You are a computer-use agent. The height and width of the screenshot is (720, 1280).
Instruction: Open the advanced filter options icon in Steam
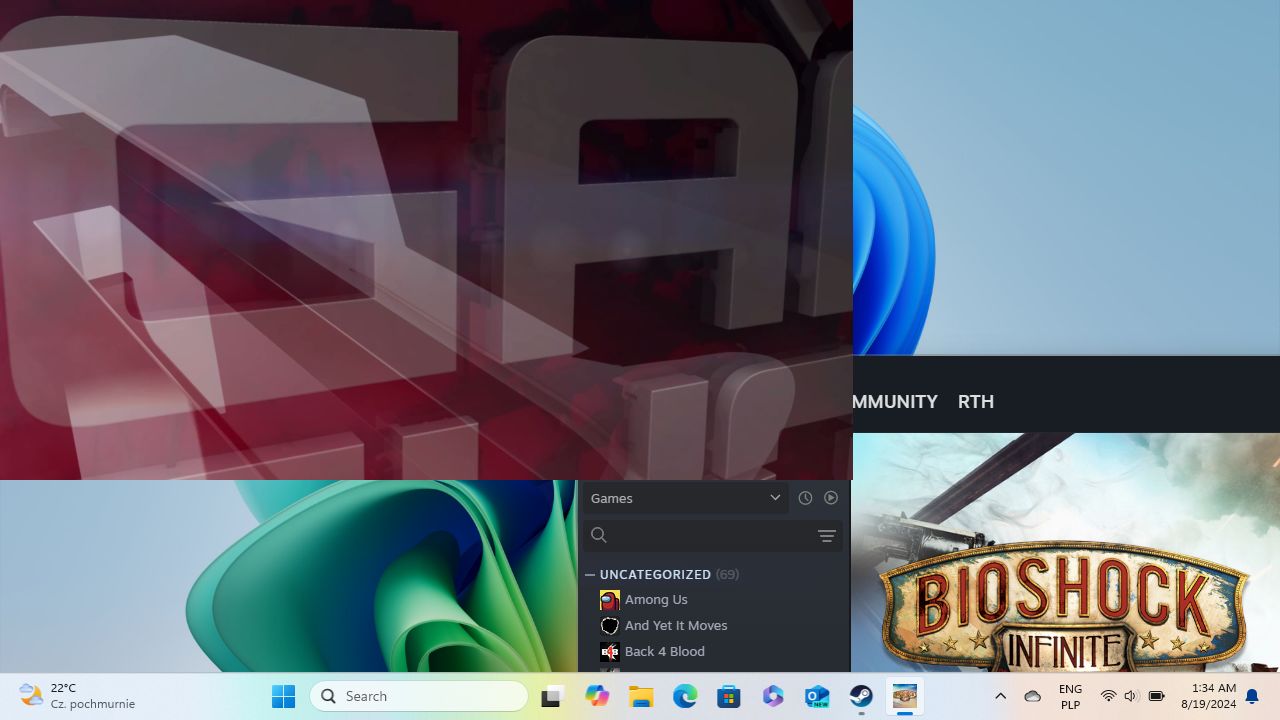(827, 536)
